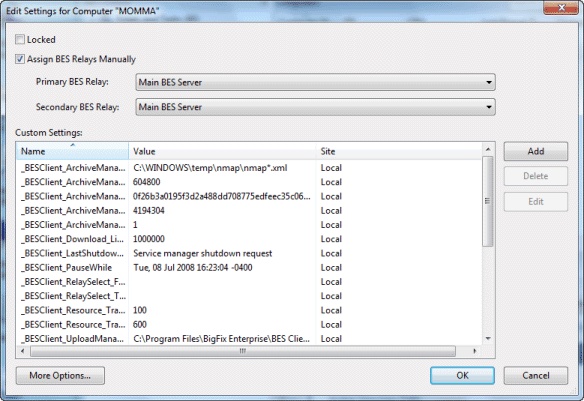Open More Options...
This screenshot has width=584, height=401.
[x=60, y=375]
